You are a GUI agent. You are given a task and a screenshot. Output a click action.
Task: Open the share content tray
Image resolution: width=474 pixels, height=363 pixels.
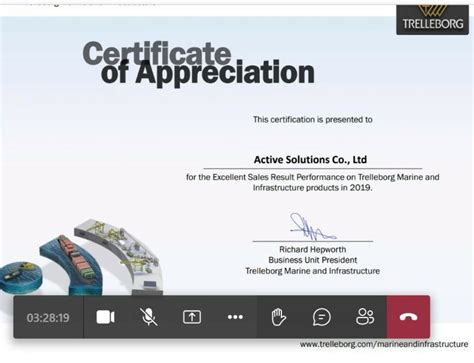(x=192, y=317)
